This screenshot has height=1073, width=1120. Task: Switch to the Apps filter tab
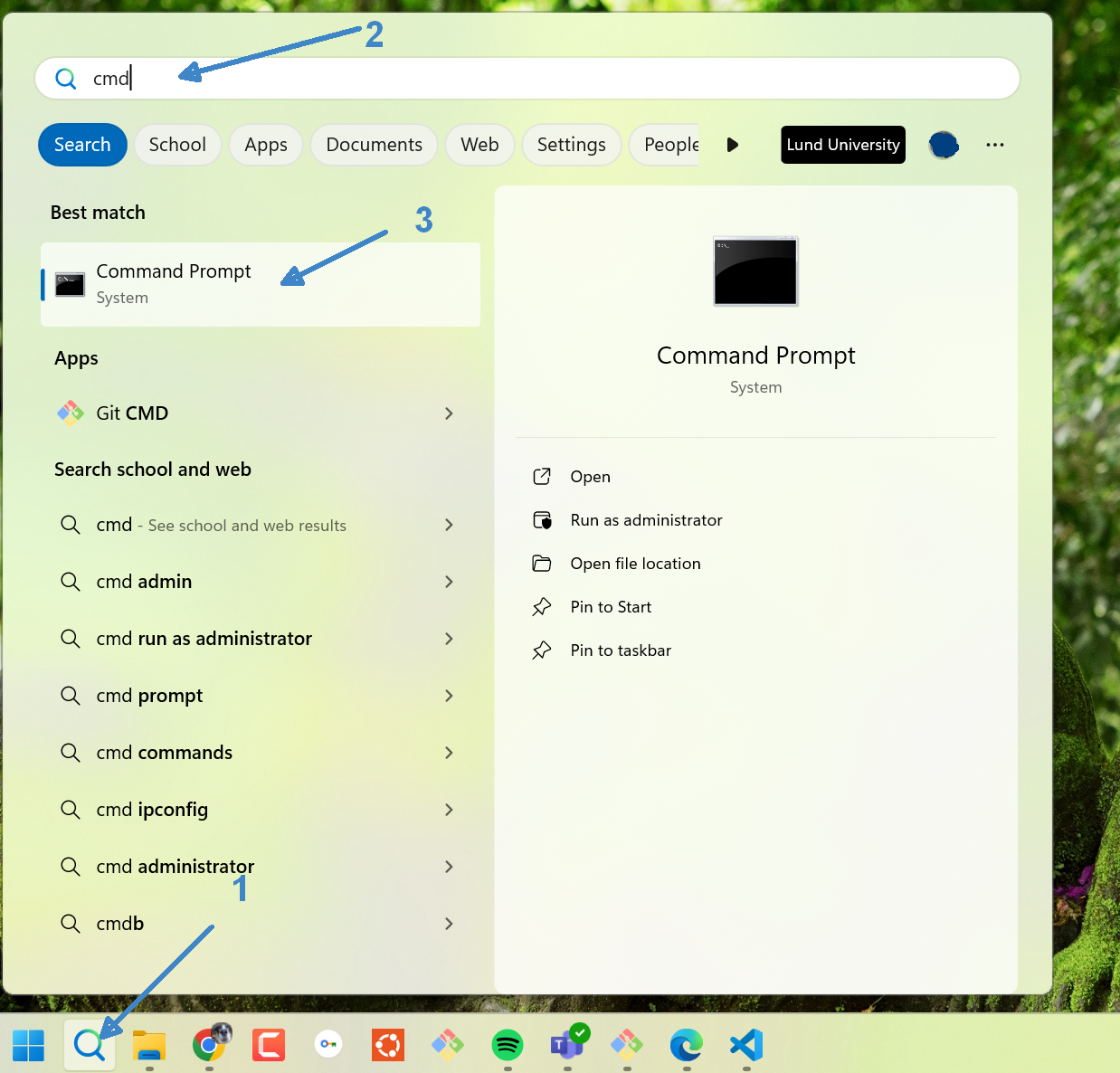click(x=266, y=145)
